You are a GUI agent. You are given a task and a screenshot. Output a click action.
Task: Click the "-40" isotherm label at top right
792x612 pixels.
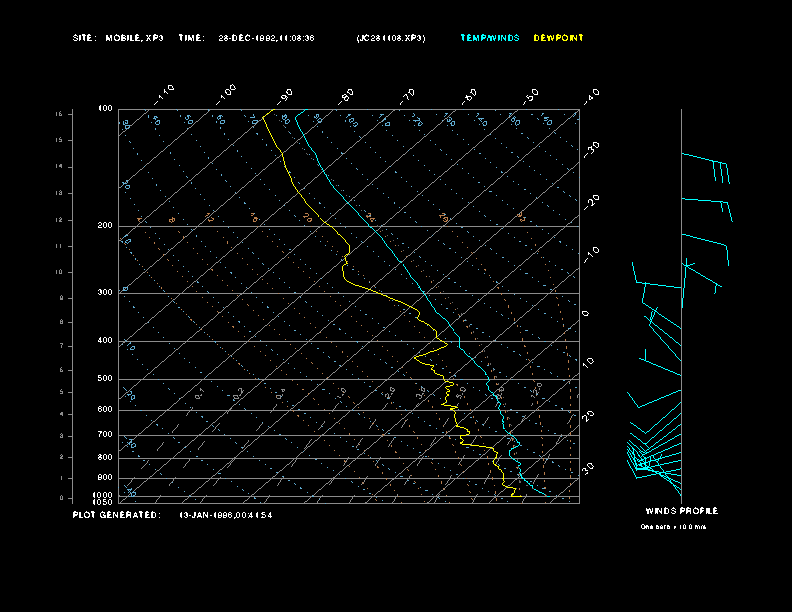[592, 96]
